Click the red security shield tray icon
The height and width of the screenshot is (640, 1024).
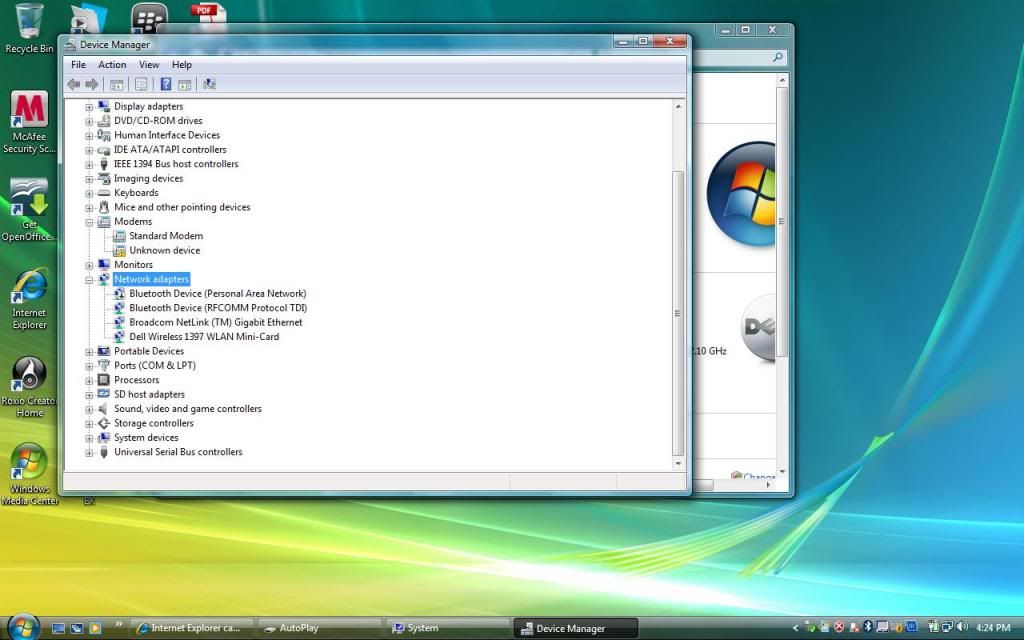[x=839, y=628]
